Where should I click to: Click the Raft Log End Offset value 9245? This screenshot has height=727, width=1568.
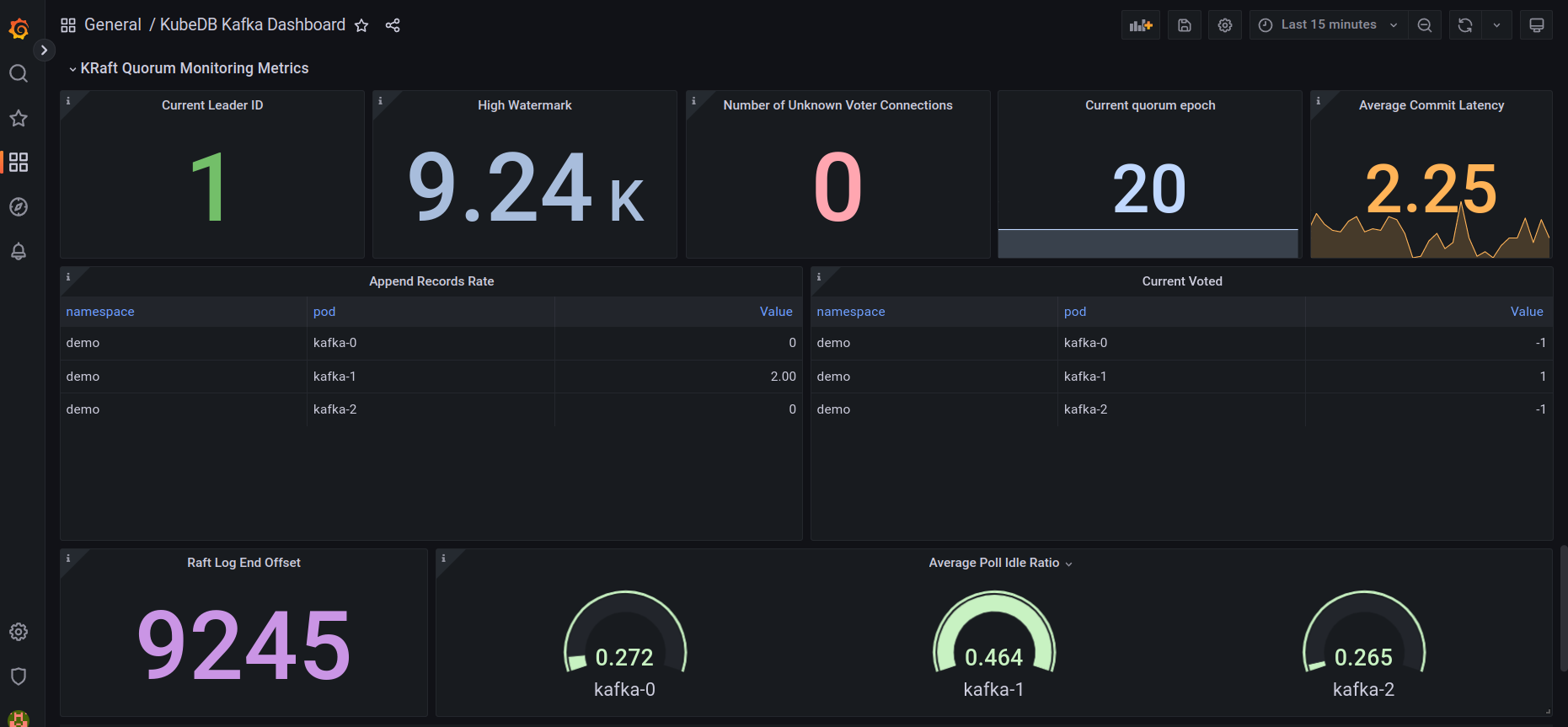[x=243, y=645]
